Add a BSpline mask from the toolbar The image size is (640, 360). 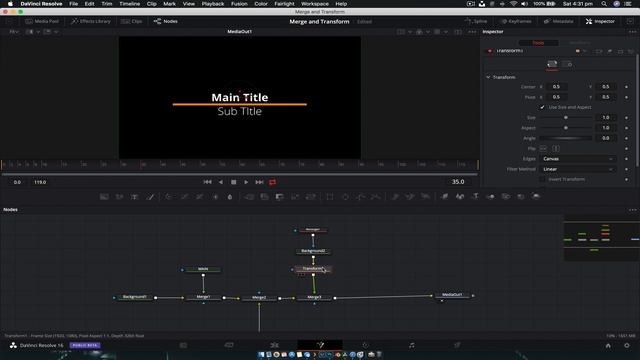click(376, 197)
